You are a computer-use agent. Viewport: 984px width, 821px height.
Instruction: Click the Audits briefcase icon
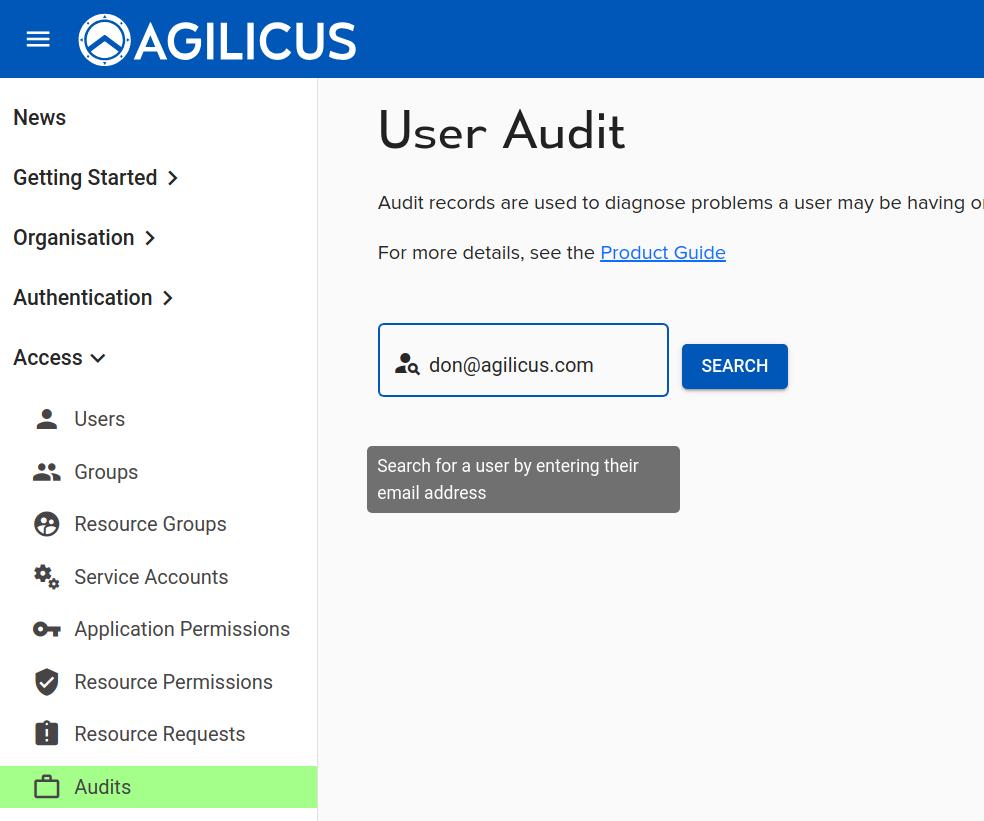coord(46,787)
